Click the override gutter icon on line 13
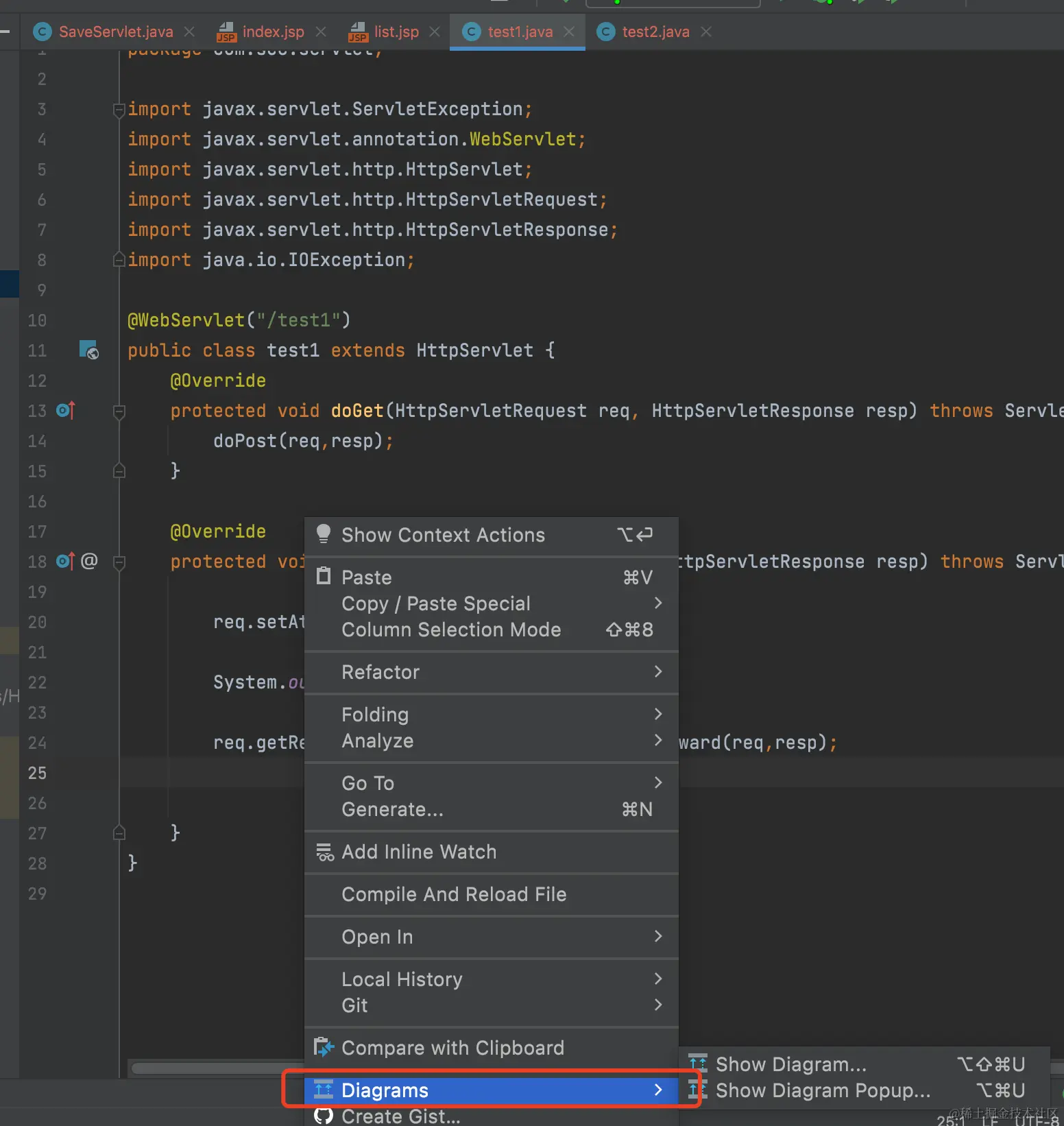The width and height of the screenshot is (1064, 1126). (65, 410)
